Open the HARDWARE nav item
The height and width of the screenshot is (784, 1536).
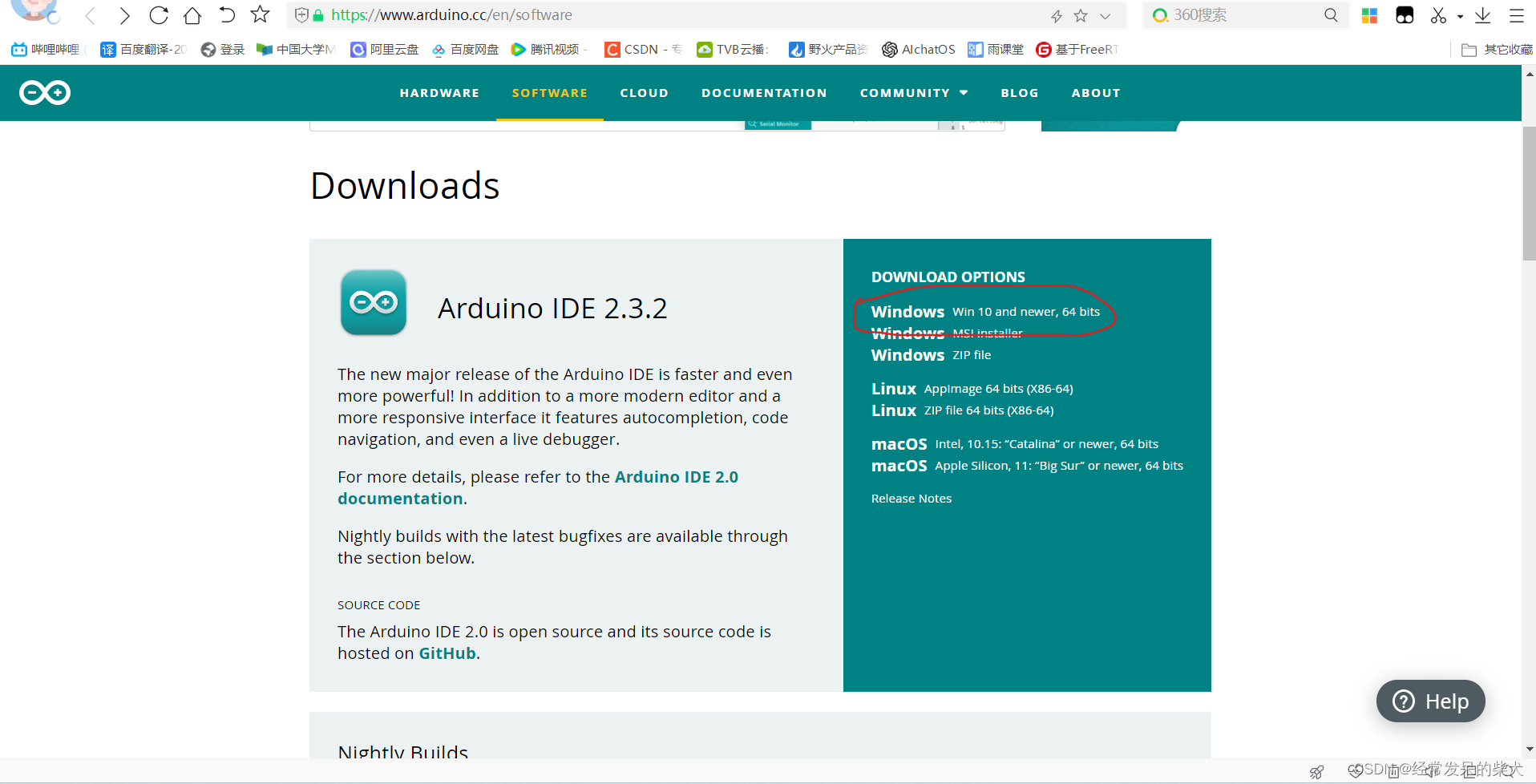439,93
